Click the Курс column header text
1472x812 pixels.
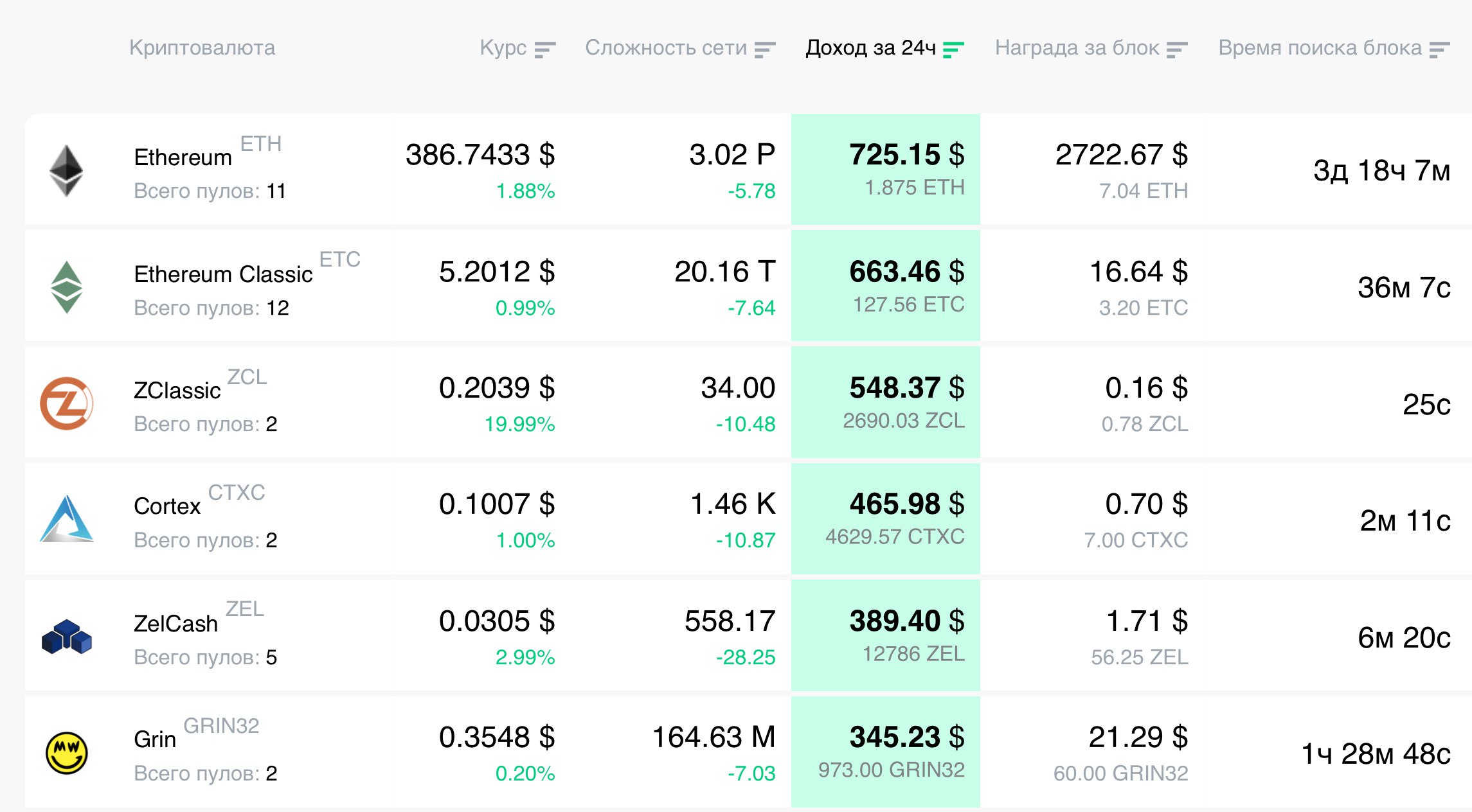click(503, 48)
